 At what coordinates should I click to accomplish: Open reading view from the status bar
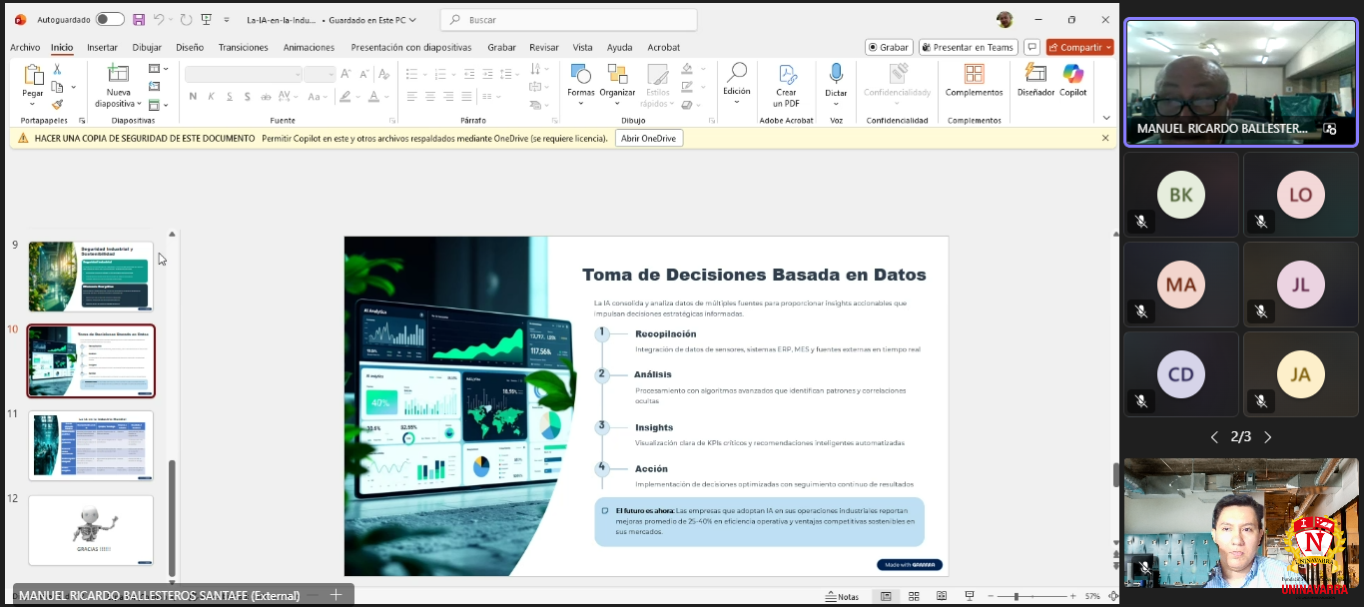(941, 596)
